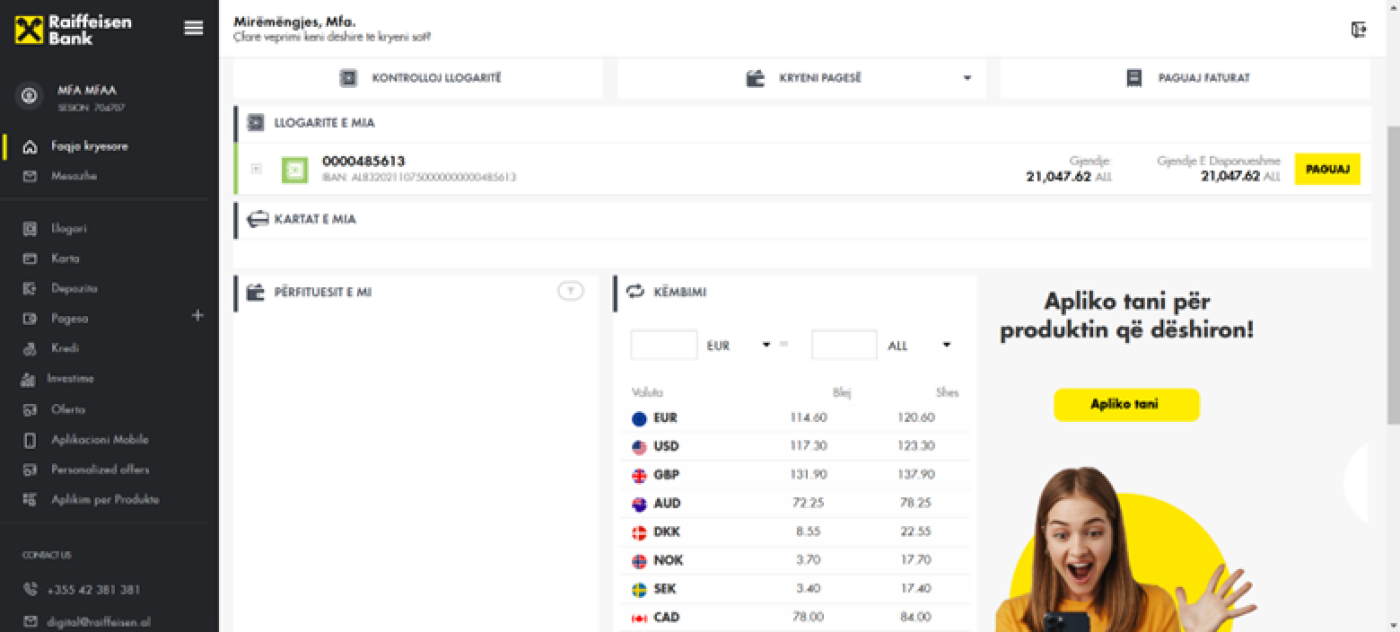Screen dimensions: 1400x632
Task: Click the source amount field before EUR
Action: click(664, 345)
